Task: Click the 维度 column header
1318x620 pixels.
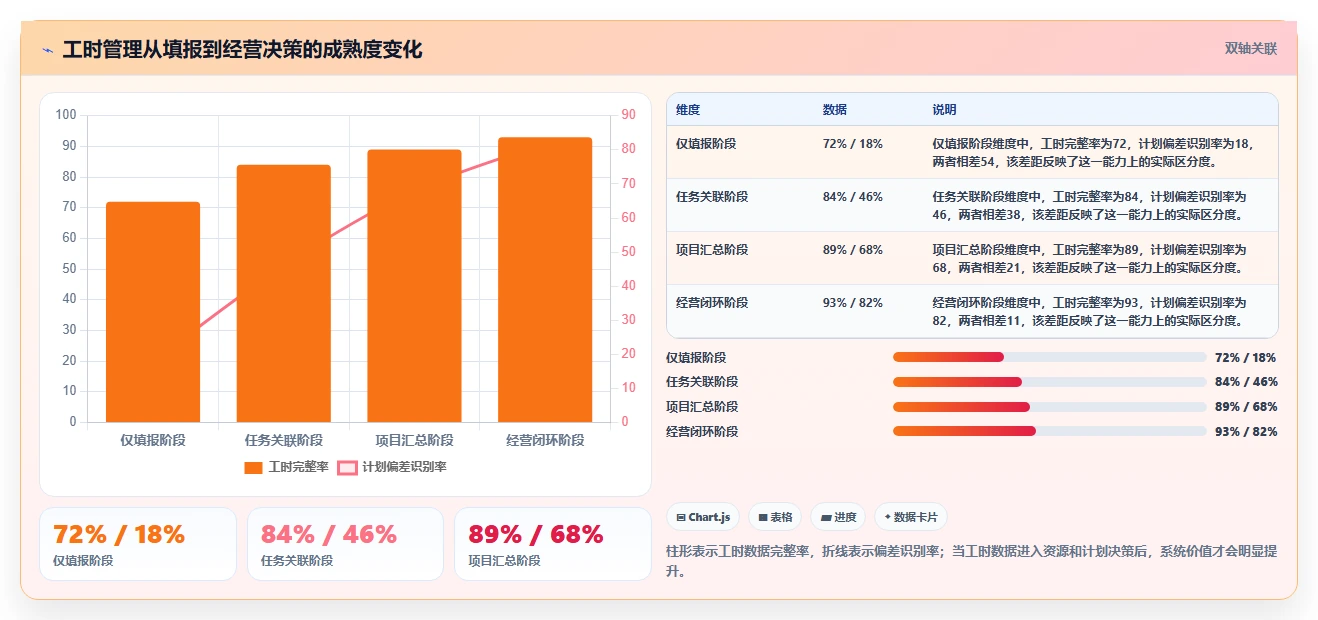Action: (688, 110)
